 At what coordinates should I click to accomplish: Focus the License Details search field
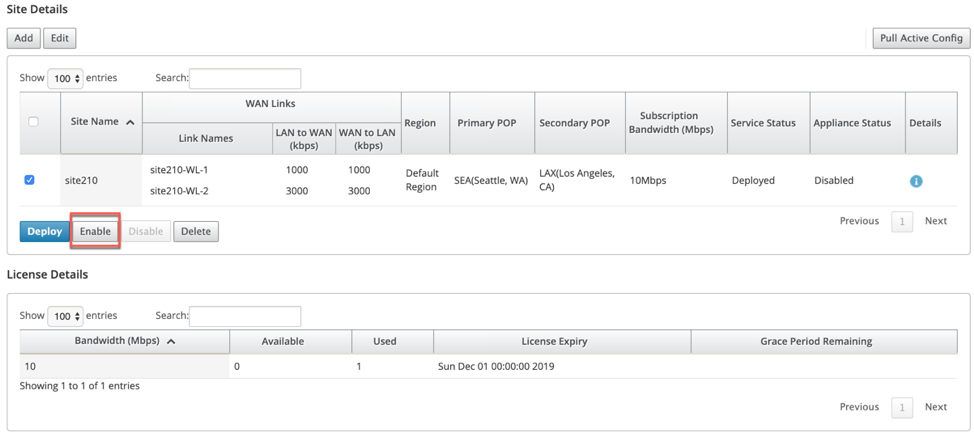[x=245, y=316]
